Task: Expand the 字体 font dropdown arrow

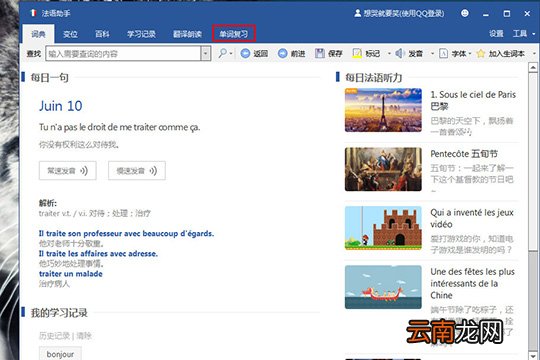Action: 469,54
